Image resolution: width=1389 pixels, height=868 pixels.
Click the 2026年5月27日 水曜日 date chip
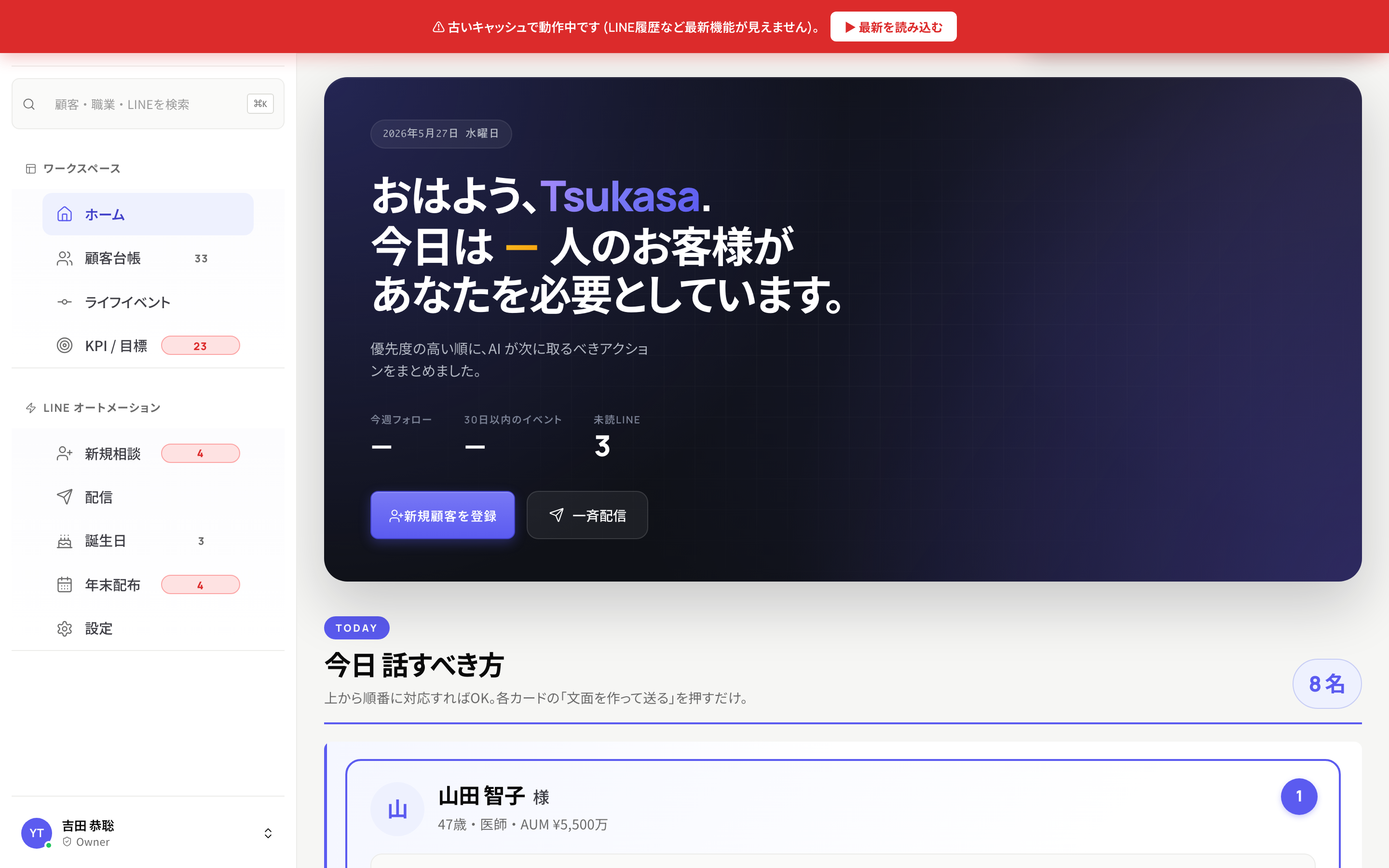click(x=441, y=134)
